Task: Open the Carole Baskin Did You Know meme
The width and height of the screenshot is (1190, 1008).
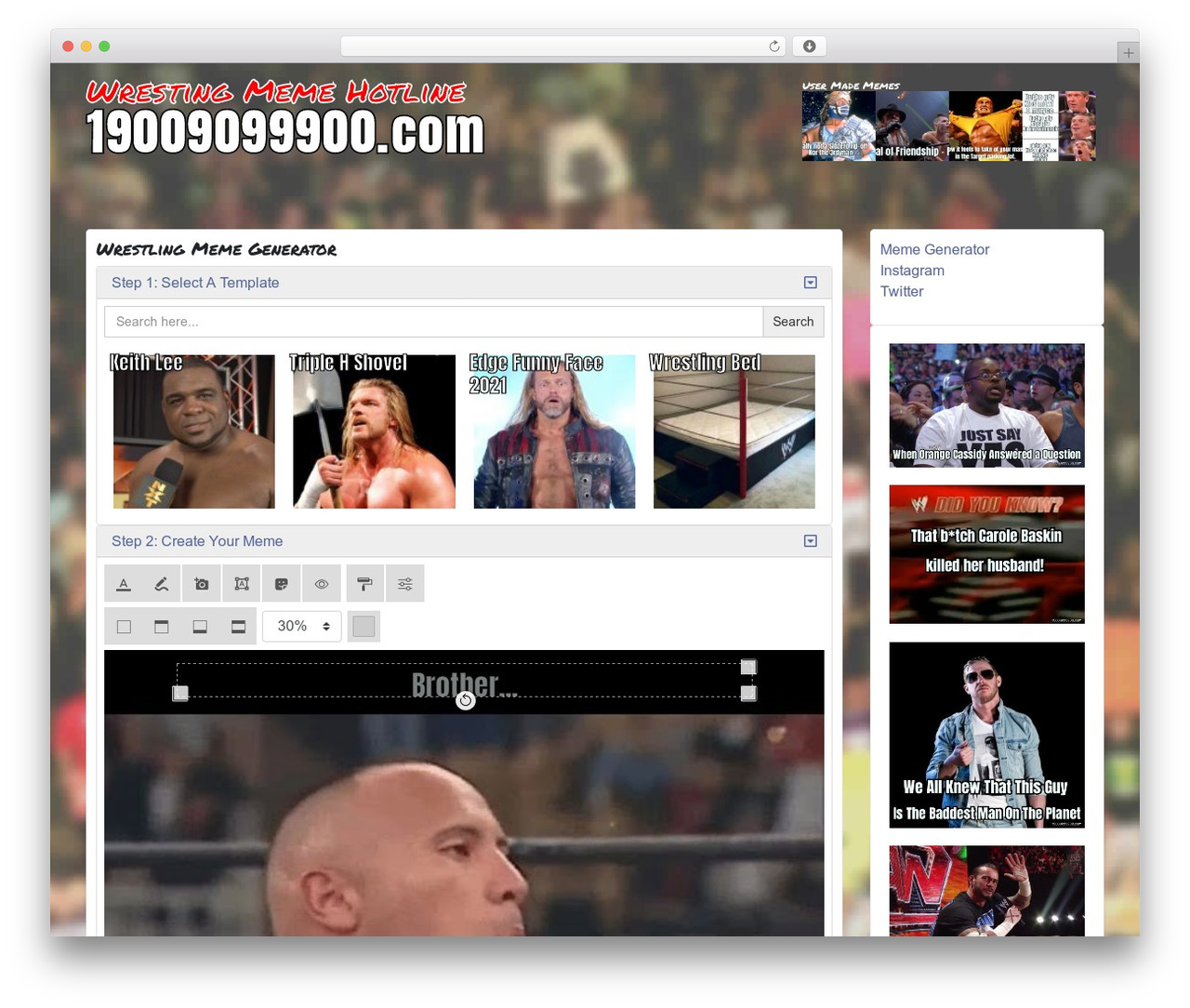Action: [986, 554]
